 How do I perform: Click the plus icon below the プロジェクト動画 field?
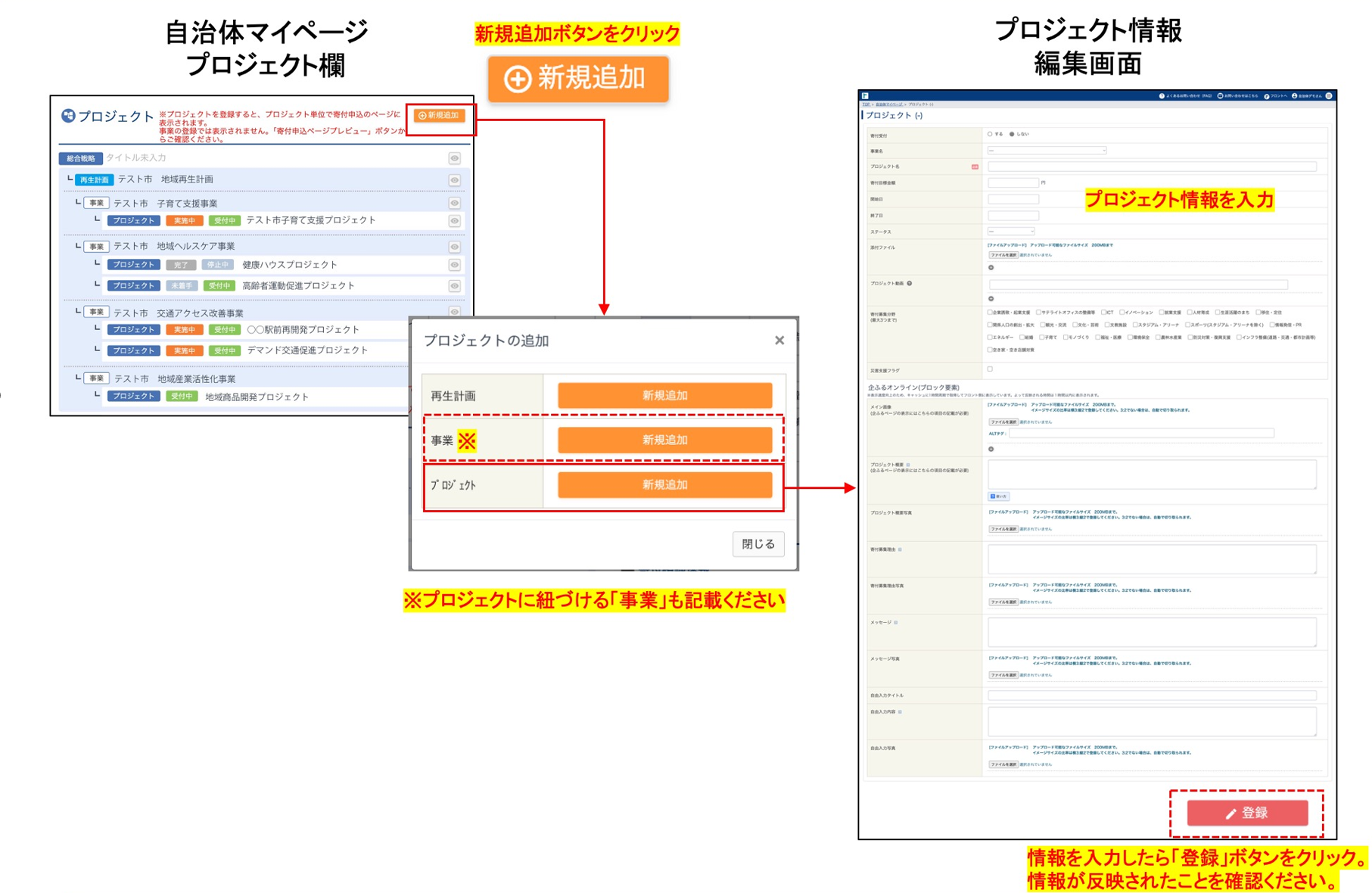coord(991,298)
